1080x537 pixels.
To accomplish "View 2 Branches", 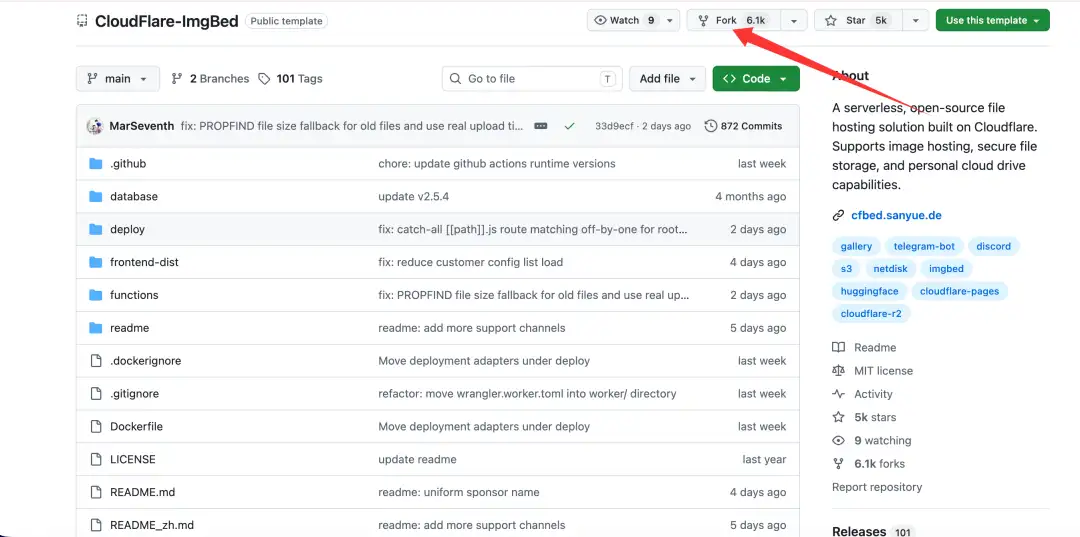I will [x=211, y=79].
